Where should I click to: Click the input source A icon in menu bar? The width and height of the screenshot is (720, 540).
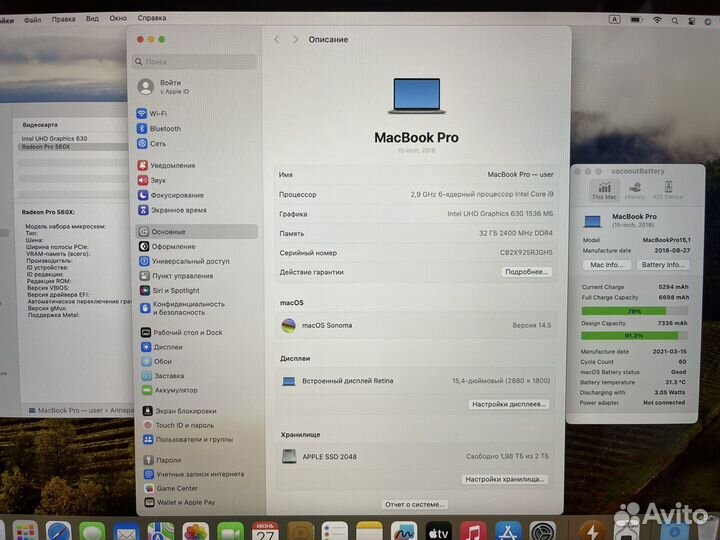point(614,19)
